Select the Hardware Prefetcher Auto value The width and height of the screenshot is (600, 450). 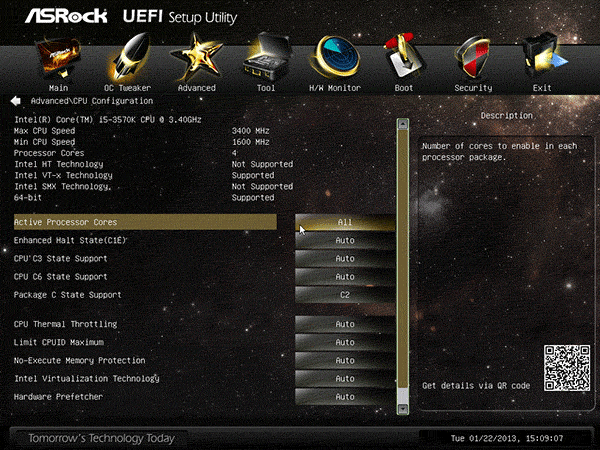pos(344,397)
